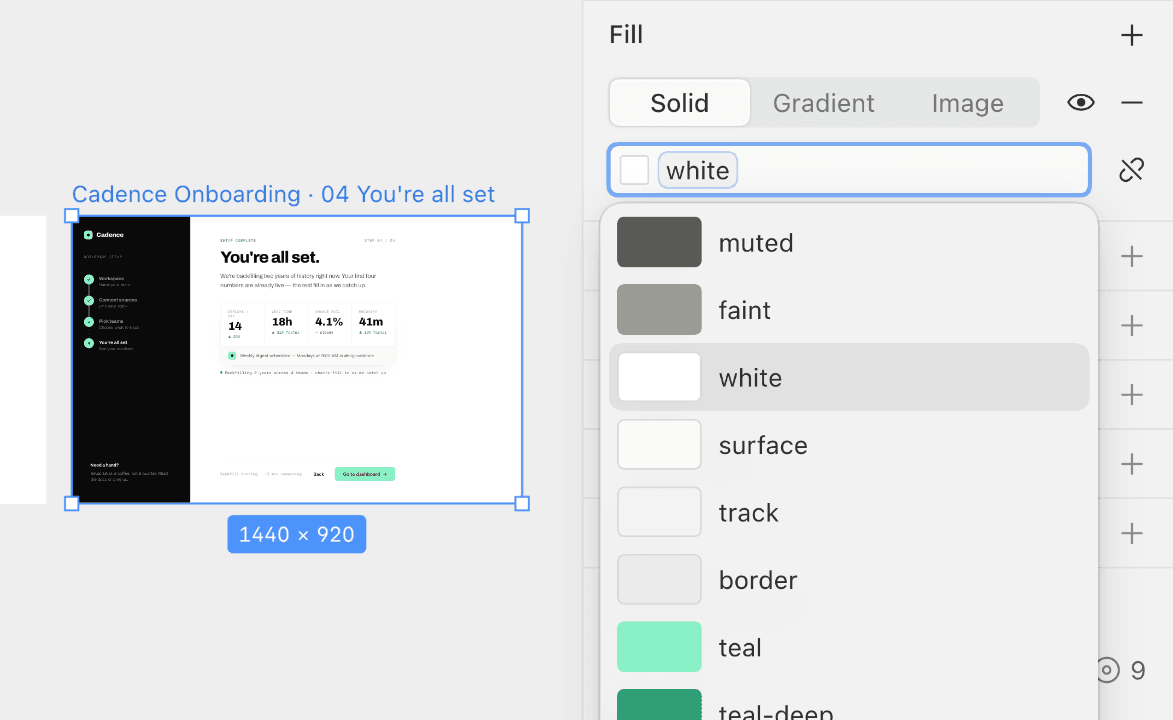The height and width of the screenshot is (720, 1173).
Task: Click the gray faint color swatch
Action: 659,310
